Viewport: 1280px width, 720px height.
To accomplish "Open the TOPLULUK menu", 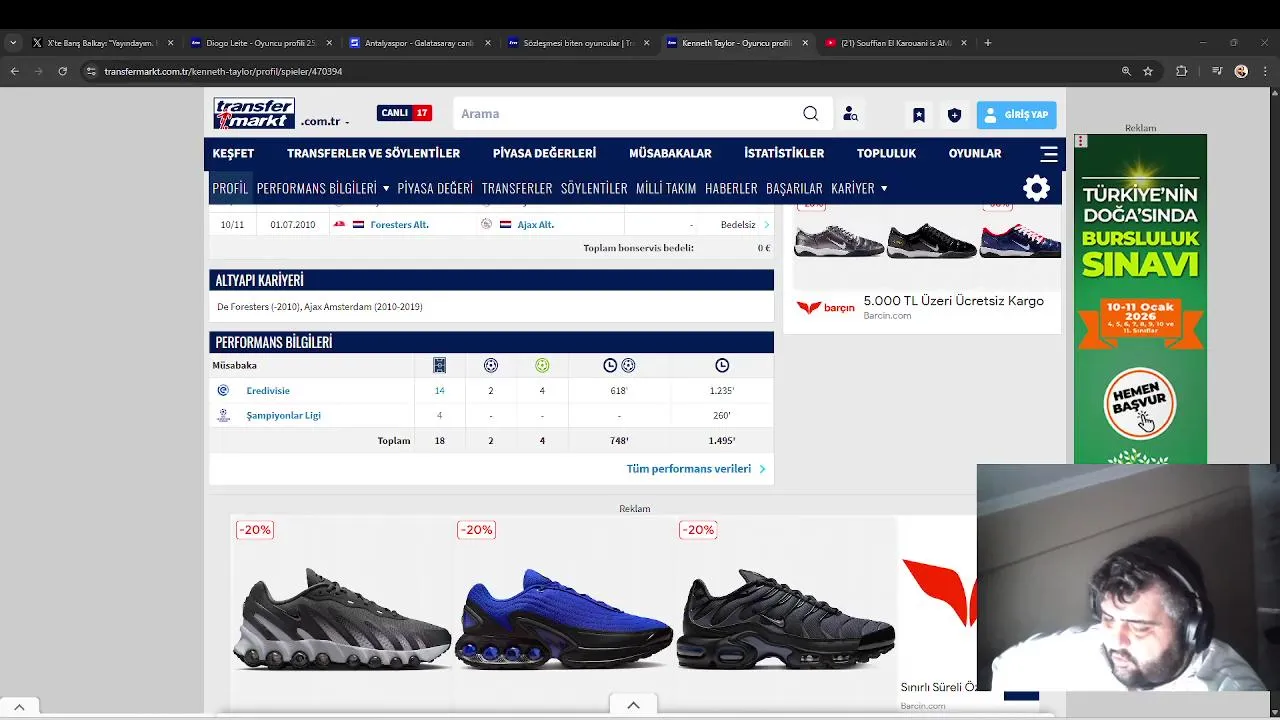I will point(886,153).
